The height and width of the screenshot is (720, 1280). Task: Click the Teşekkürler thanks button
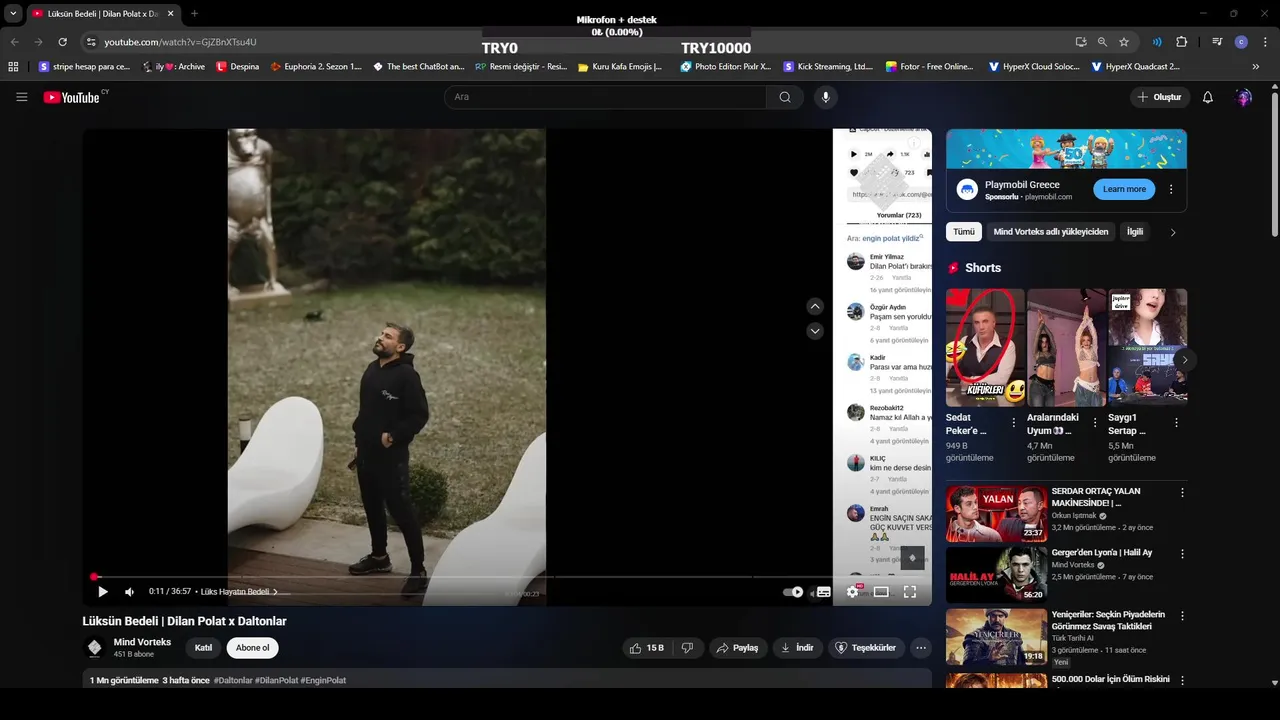pos(866,648)
